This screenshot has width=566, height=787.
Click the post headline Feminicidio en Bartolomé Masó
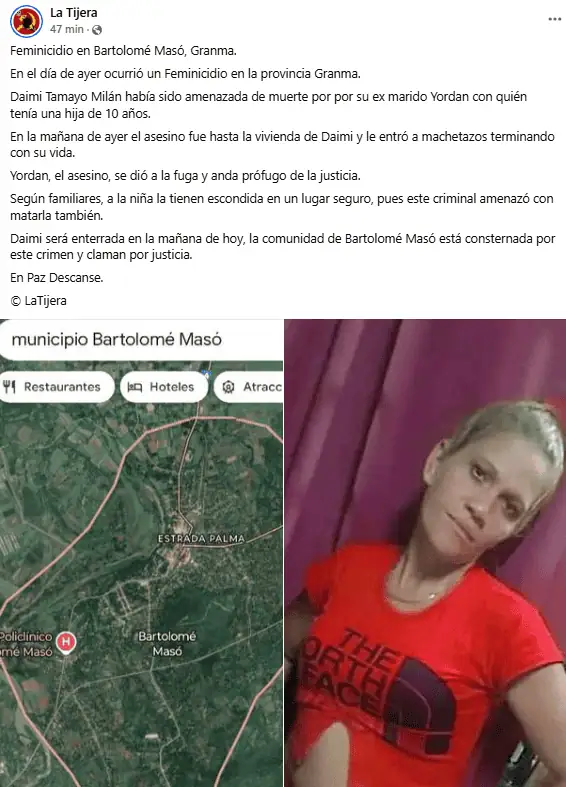(123, 51)
